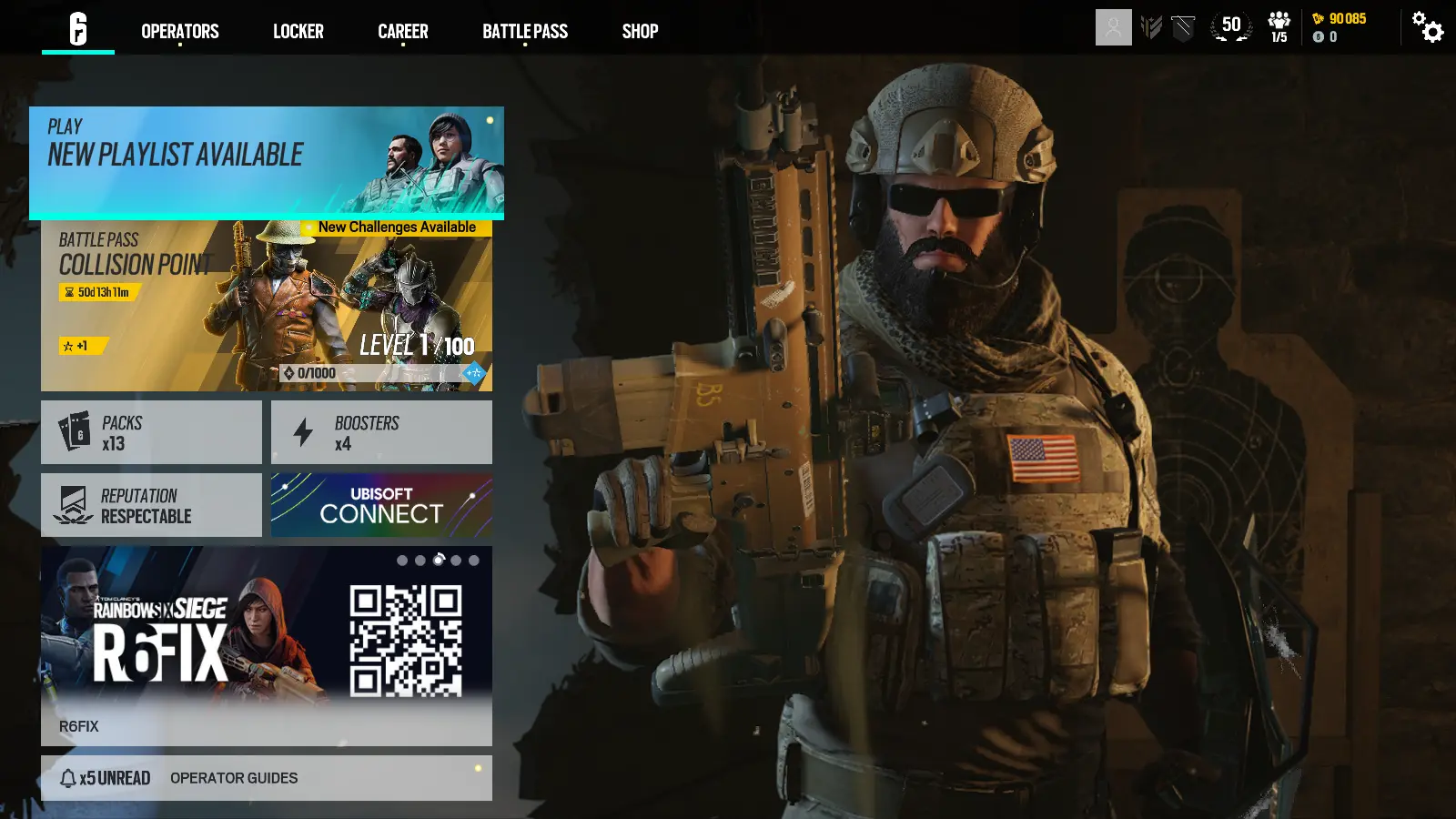Open the player profile avatar
Viewport: 1456px width, 819px height.
click(1112, 28)
